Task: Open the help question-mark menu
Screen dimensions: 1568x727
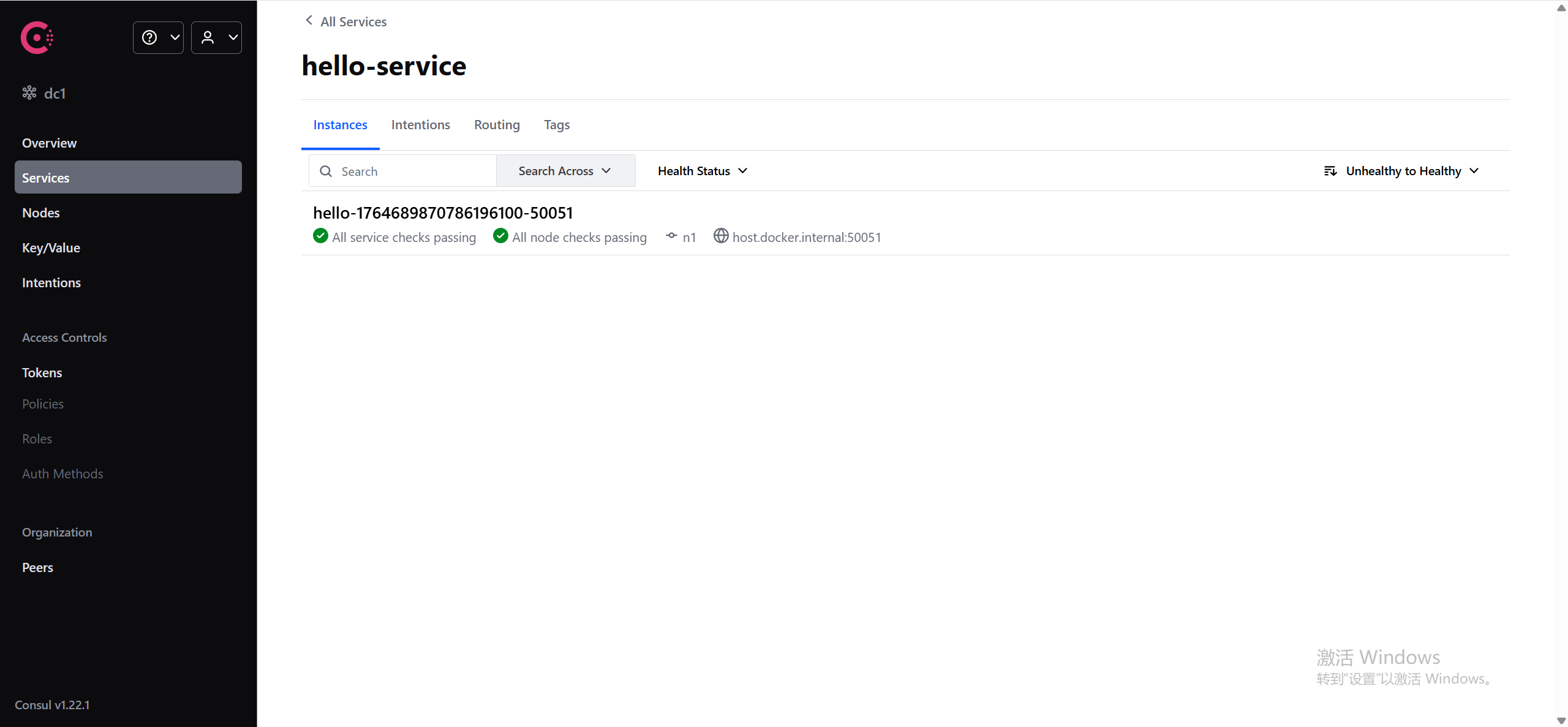Action: (158, 38)
